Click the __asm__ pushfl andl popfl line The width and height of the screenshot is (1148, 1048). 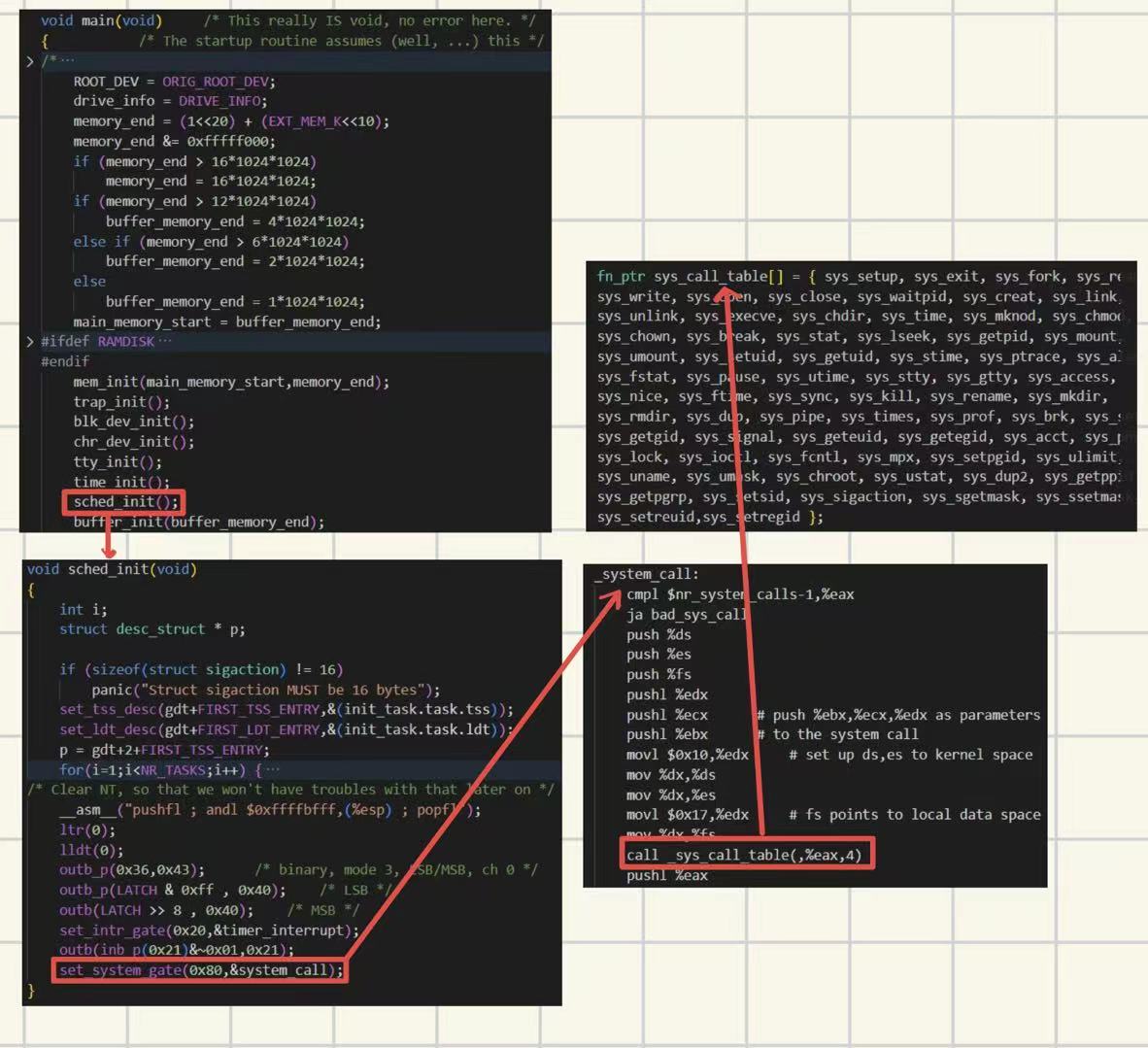[270, 810]
